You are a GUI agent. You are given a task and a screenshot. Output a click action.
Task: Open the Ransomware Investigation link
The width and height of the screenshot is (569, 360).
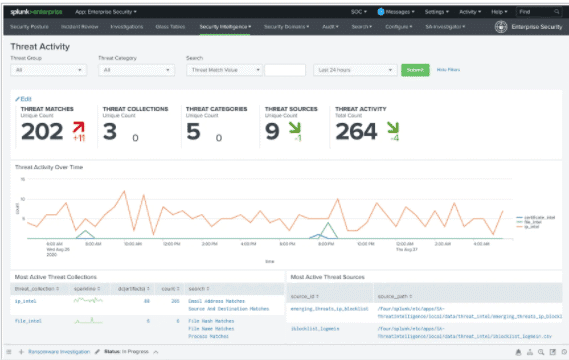coord(59,352)
